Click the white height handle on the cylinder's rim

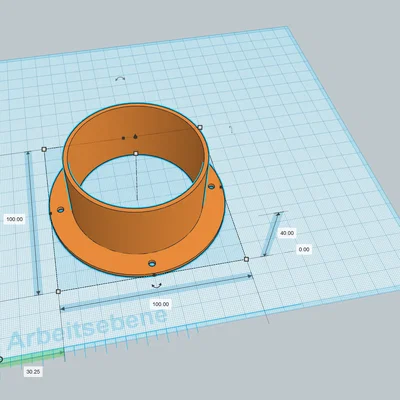pos(136,153)
